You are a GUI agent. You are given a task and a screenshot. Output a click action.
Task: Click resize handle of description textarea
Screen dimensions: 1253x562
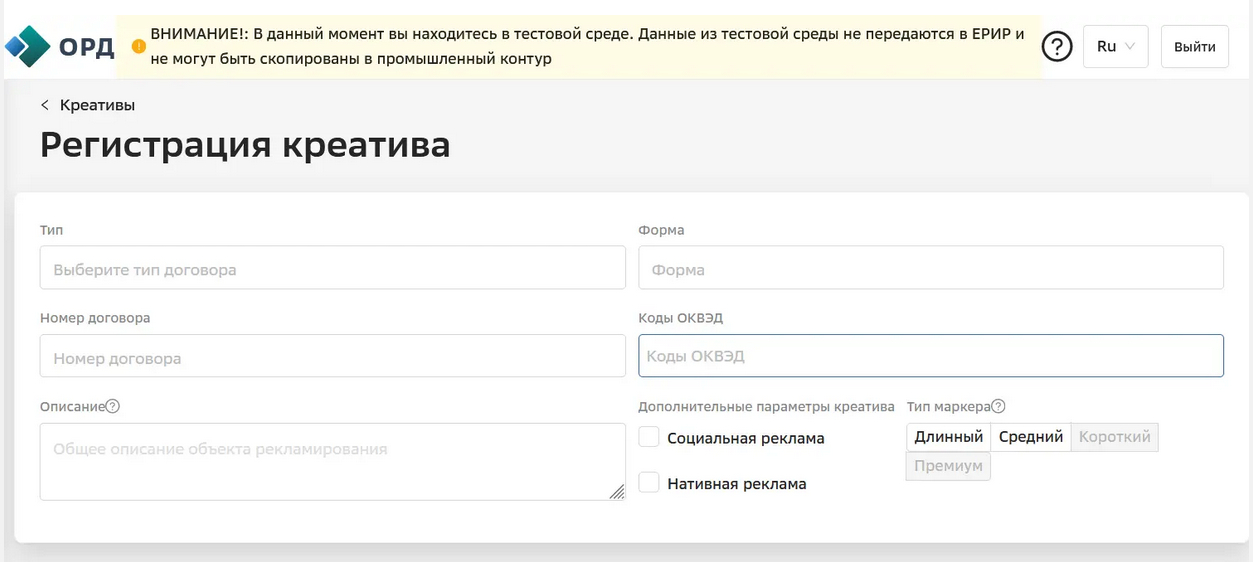[x=616, y=491]
